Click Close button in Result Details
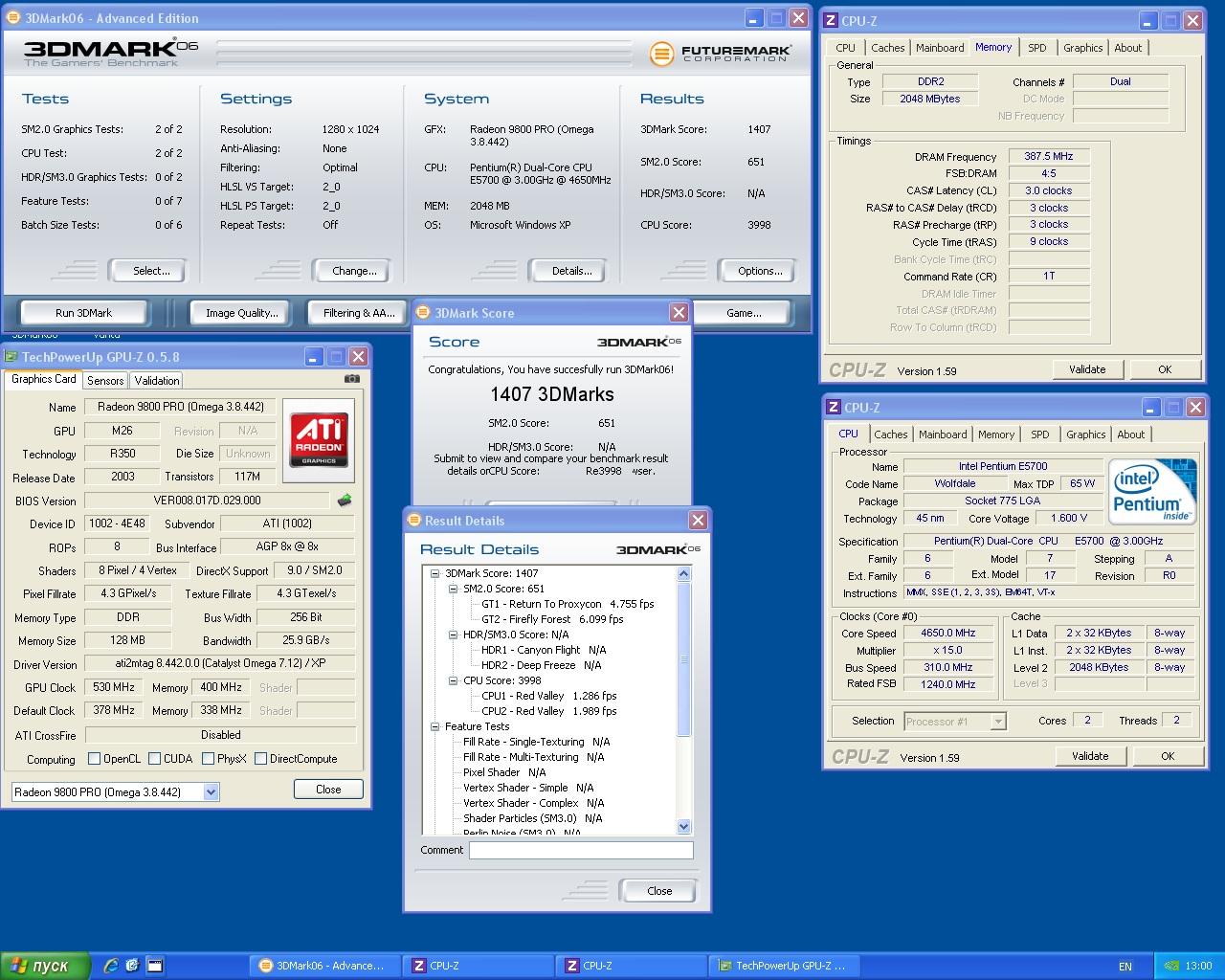The width and height of the screenshot is (1225, 980). 659,891
